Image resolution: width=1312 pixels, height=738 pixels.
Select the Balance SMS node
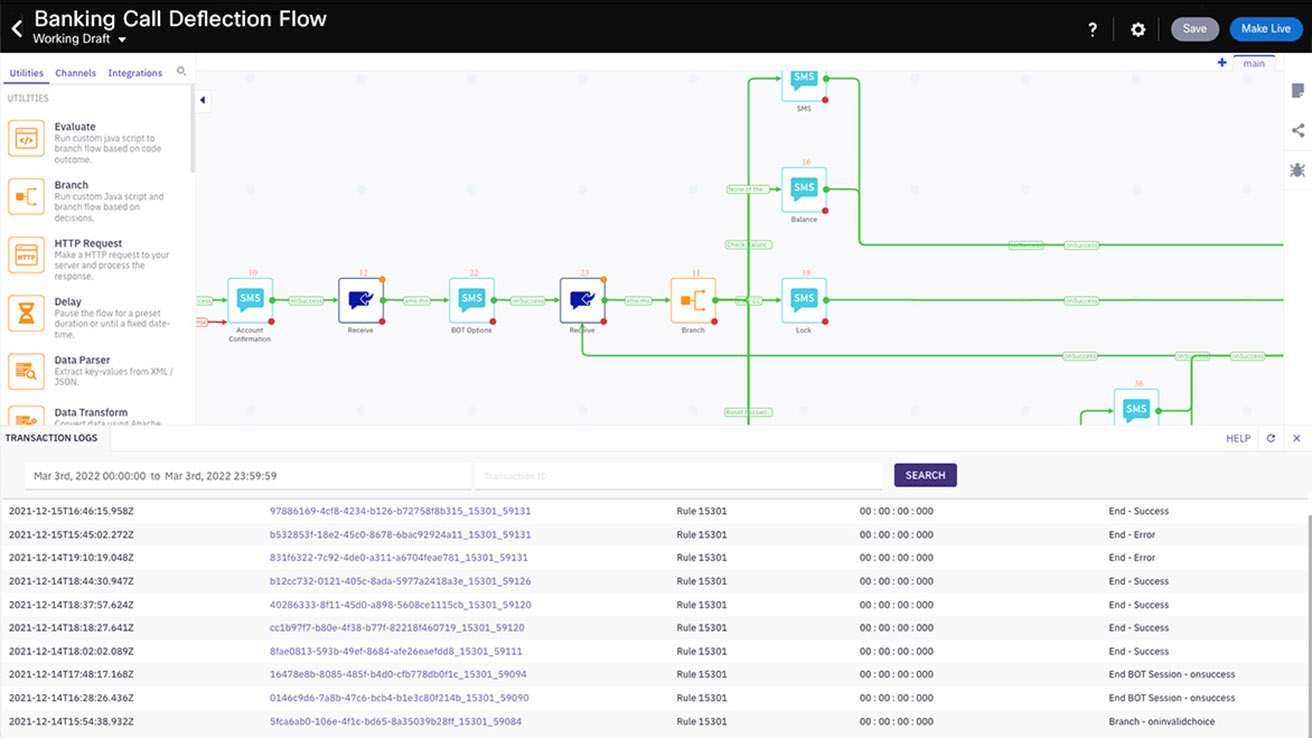click(804, 189)
